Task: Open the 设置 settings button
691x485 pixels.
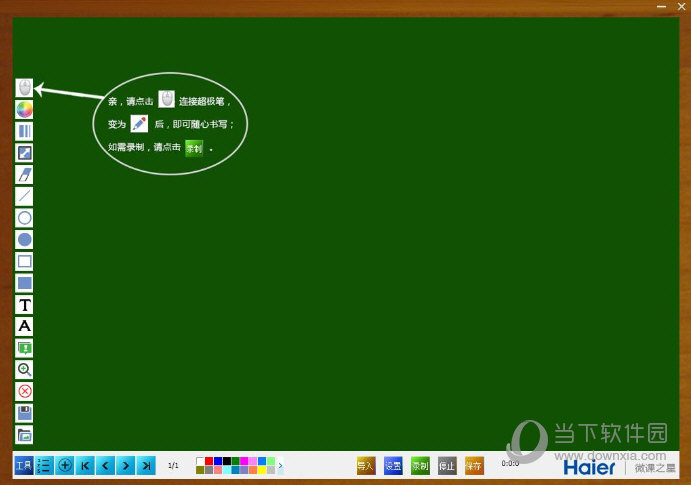Action: tap(393, 465)
